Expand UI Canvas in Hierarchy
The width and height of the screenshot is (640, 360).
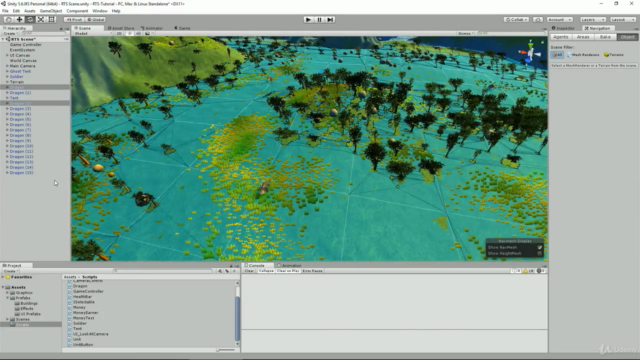(7, 55)
